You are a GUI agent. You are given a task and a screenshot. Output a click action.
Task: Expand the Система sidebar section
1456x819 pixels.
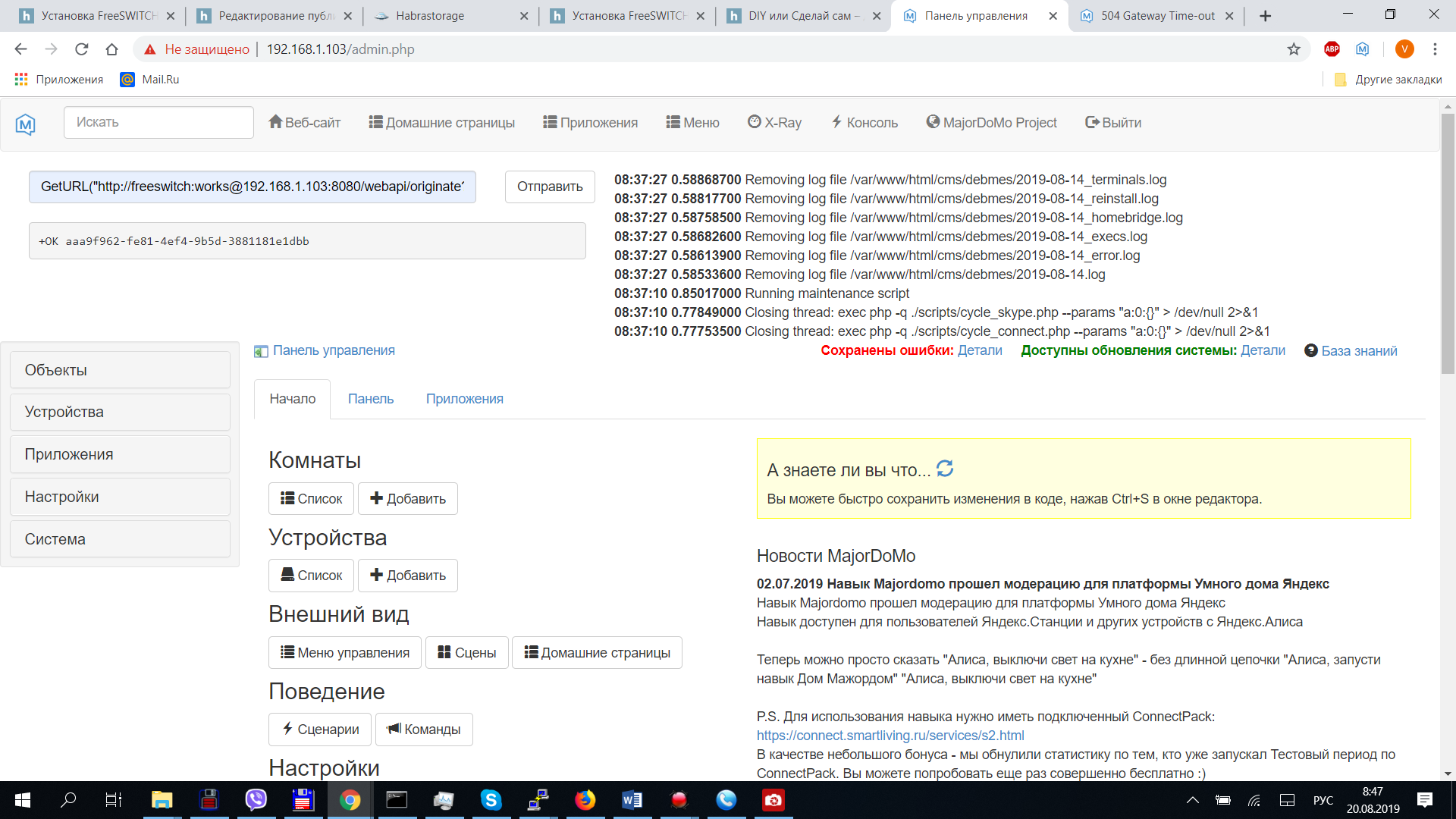(120, 539)
